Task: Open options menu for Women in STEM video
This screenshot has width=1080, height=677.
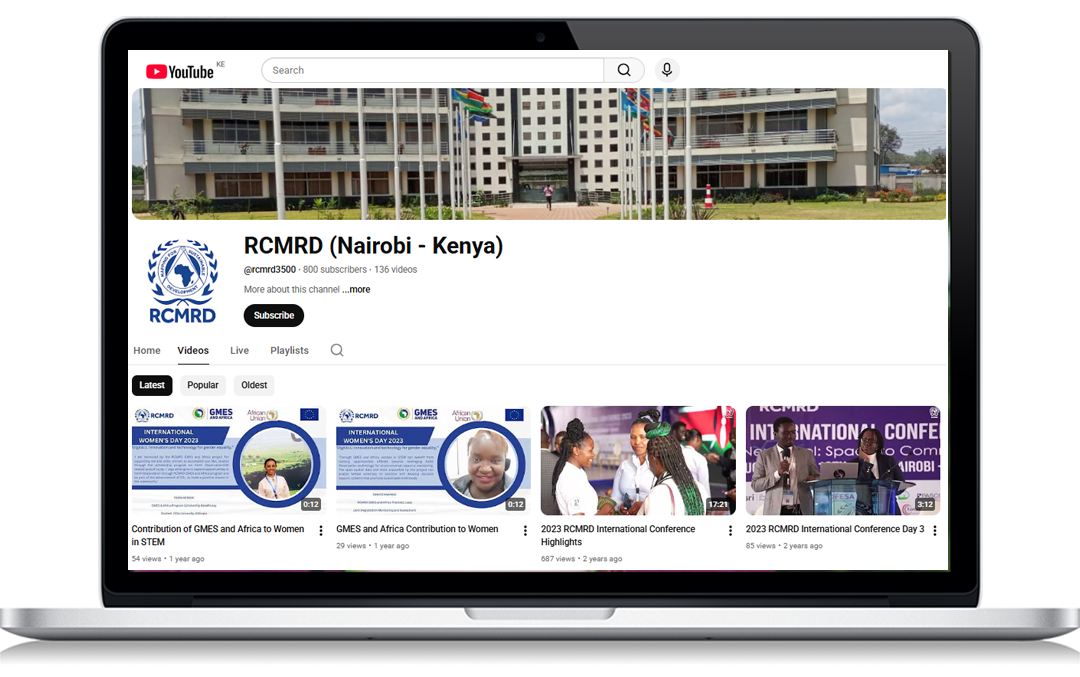Action: coord(321,530)
